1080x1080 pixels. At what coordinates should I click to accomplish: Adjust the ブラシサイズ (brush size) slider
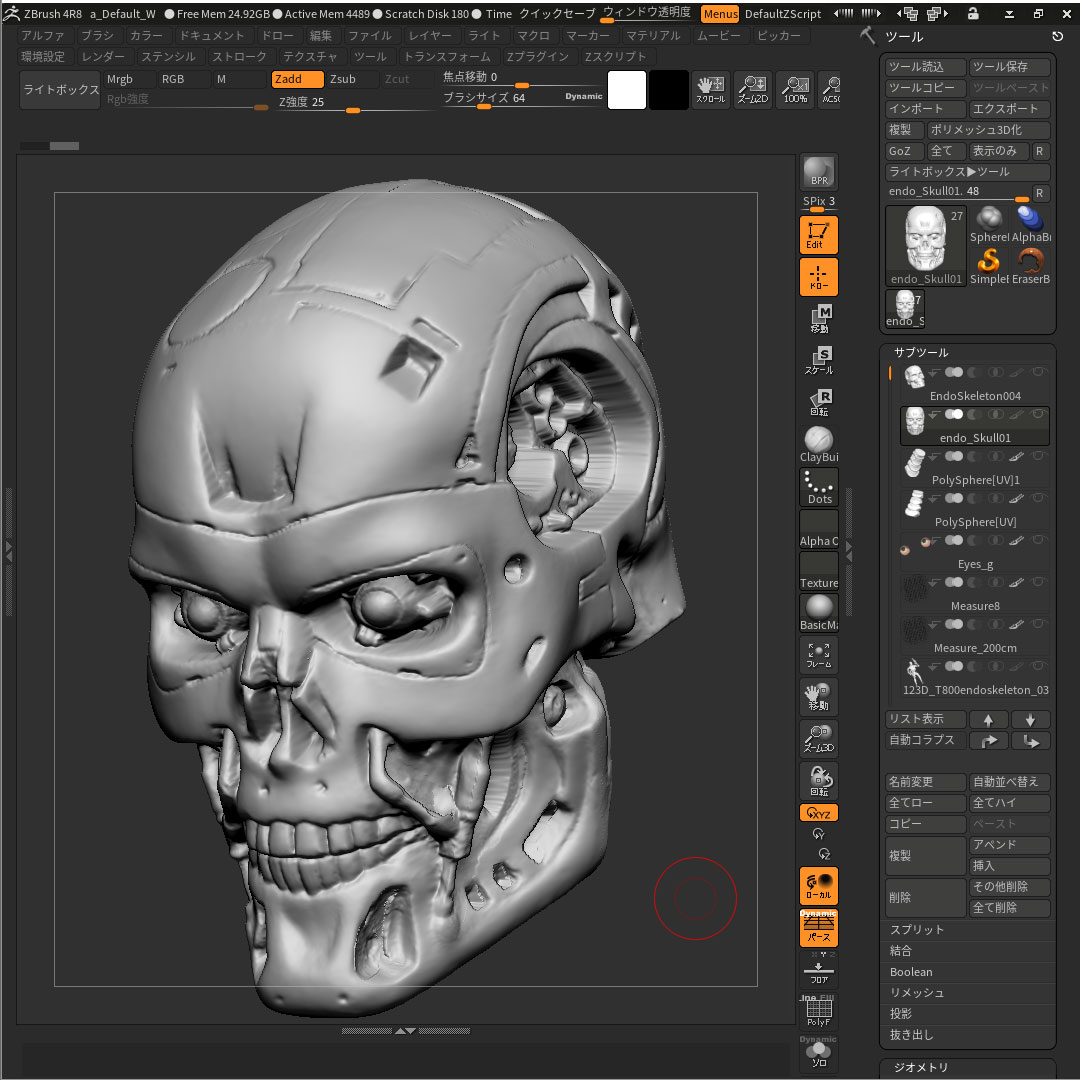[523, 98]
